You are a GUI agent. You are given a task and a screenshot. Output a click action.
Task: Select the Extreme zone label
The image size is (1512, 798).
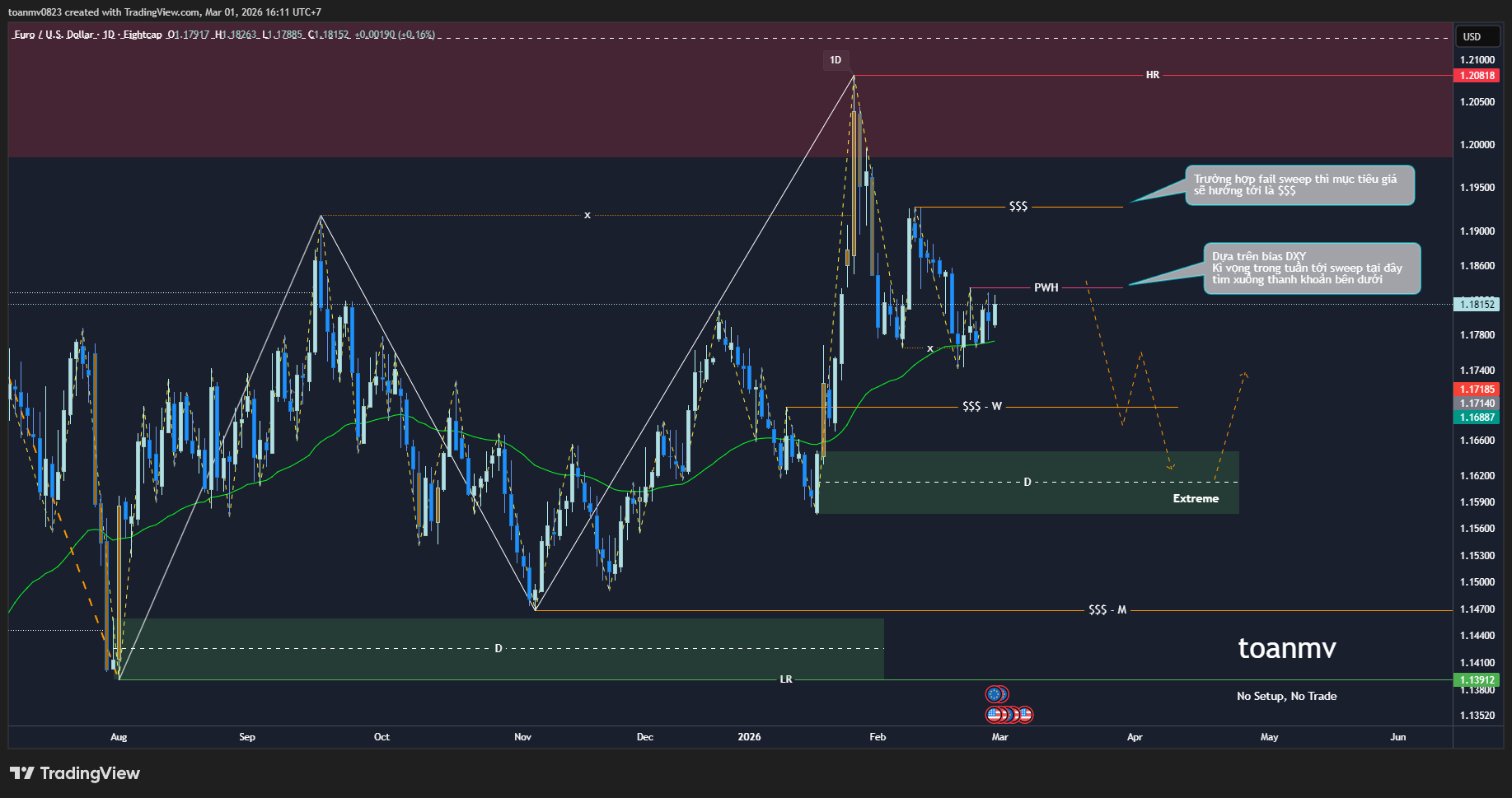(x=1196, y=499)
